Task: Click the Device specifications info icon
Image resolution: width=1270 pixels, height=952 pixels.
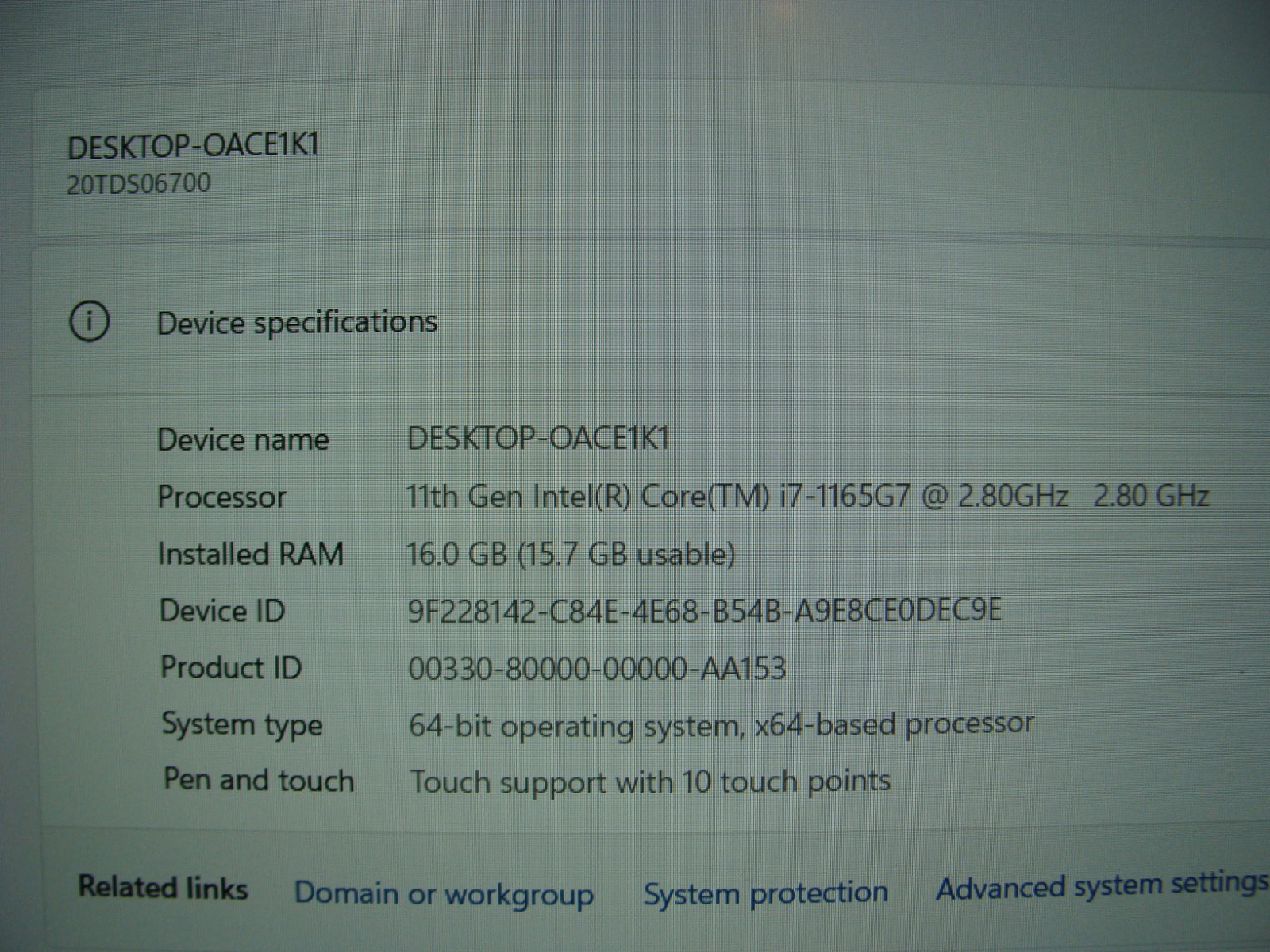Action: click(x=90, y=321)
